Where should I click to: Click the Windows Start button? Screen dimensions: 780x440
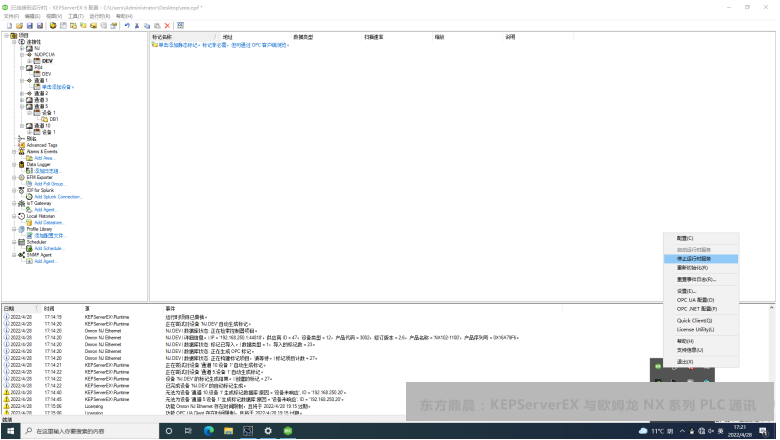point(10,431)
